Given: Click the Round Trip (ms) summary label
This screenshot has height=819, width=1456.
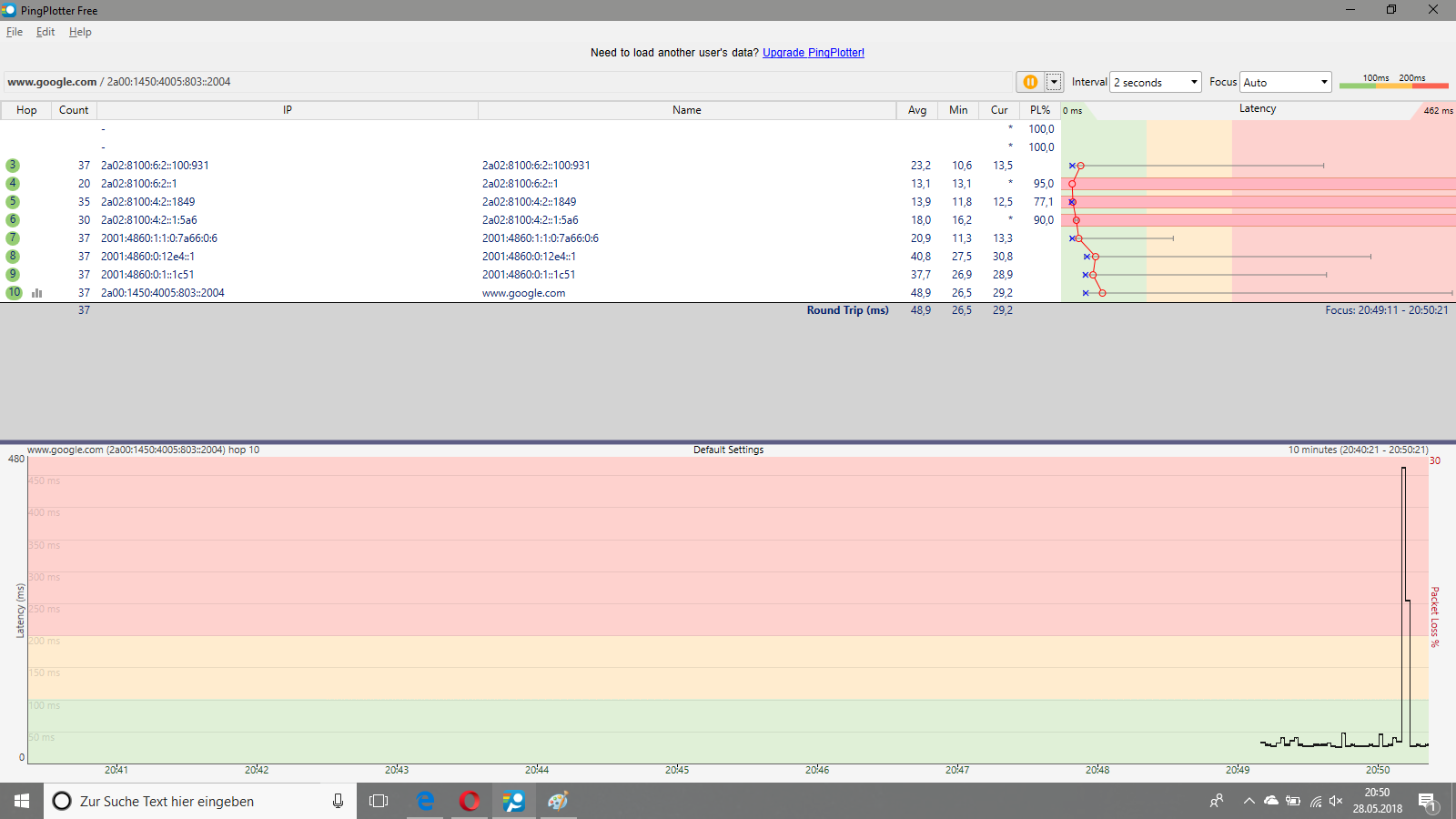Looking at the screenshot, I should tap(847, 310).
